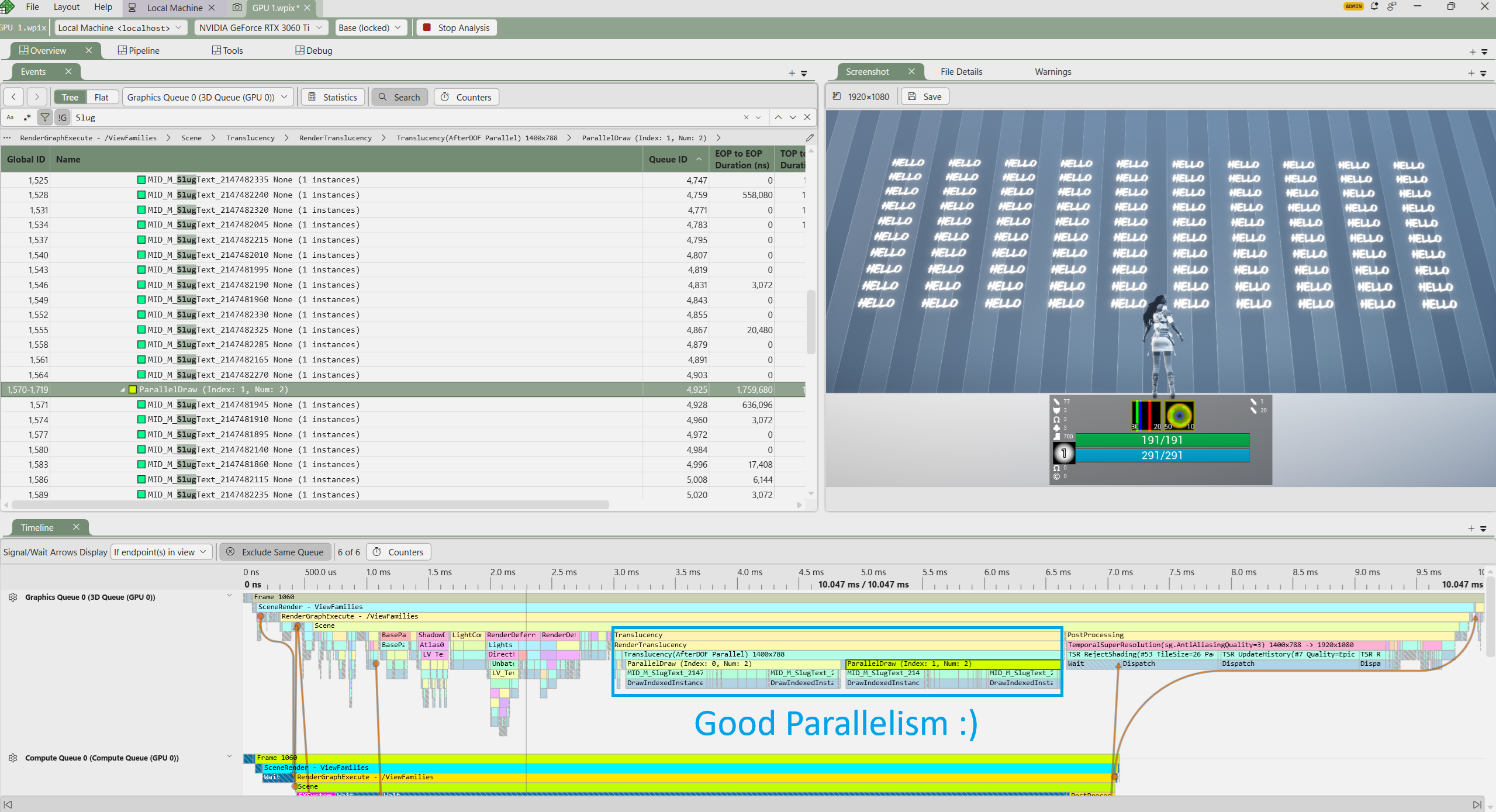
Task: Edit the breadcrumb path with pencil icon
Action: tap(810, 138)
